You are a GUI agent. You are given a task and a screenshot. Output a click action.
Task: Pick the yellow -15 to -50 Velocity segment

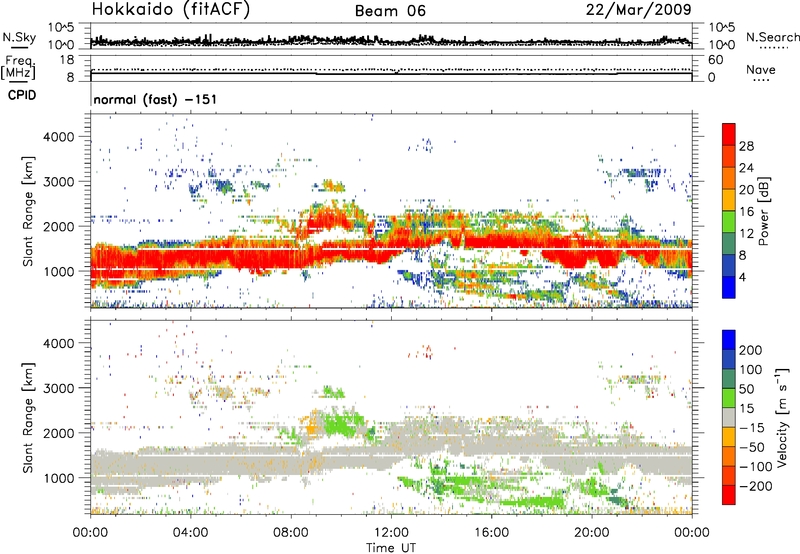[729, 437]
